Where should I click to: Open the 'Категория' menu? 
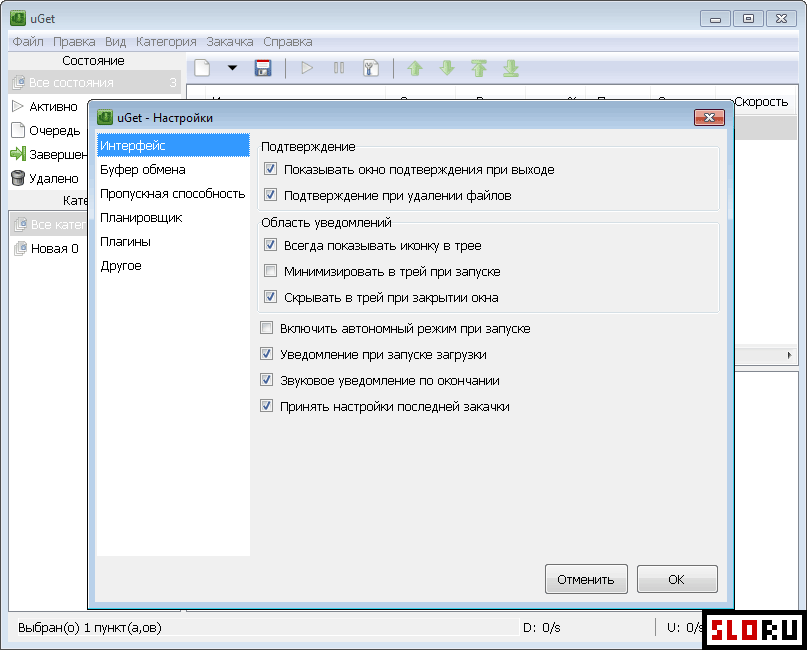point(166,42)
